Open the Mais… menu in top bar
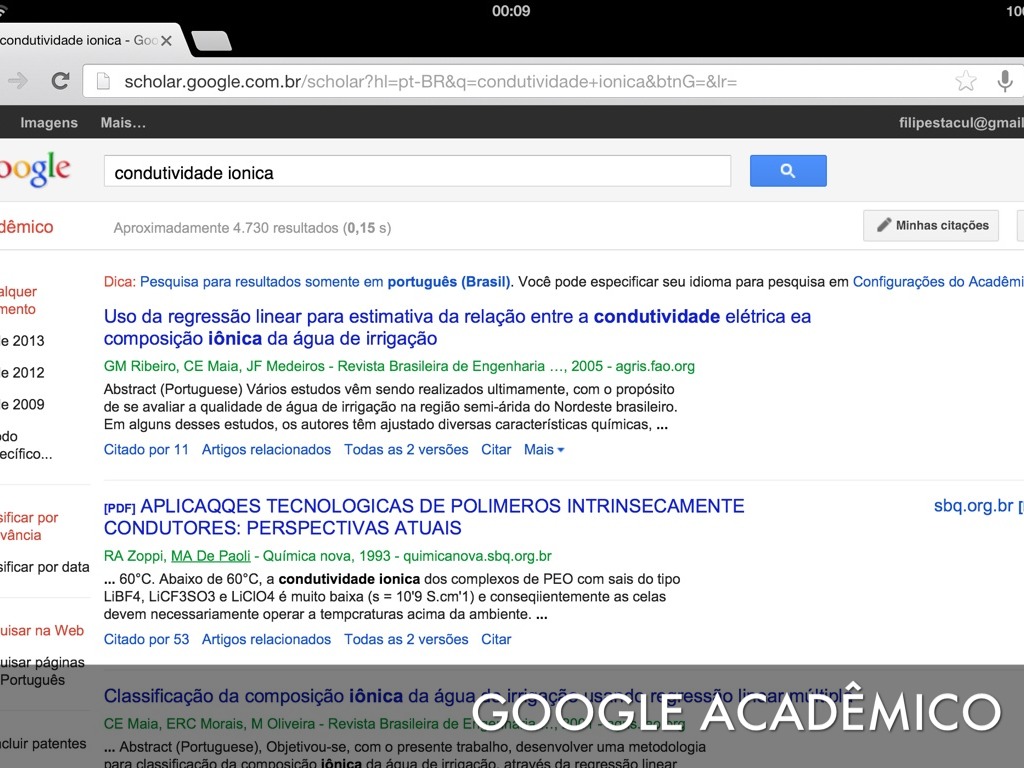This screenshot has width=1024, height=768. (x=123, y=123)
